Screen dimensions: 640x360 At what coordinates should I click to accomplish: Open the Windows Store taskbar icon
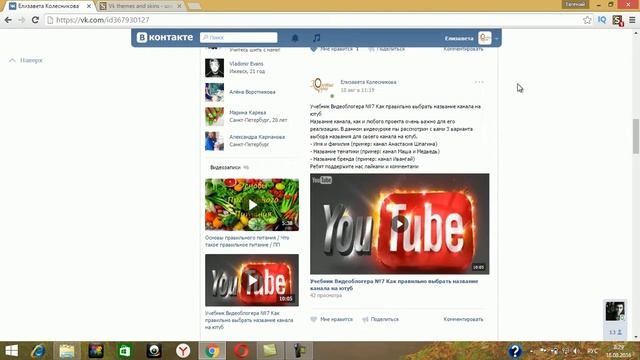point(125,351)
